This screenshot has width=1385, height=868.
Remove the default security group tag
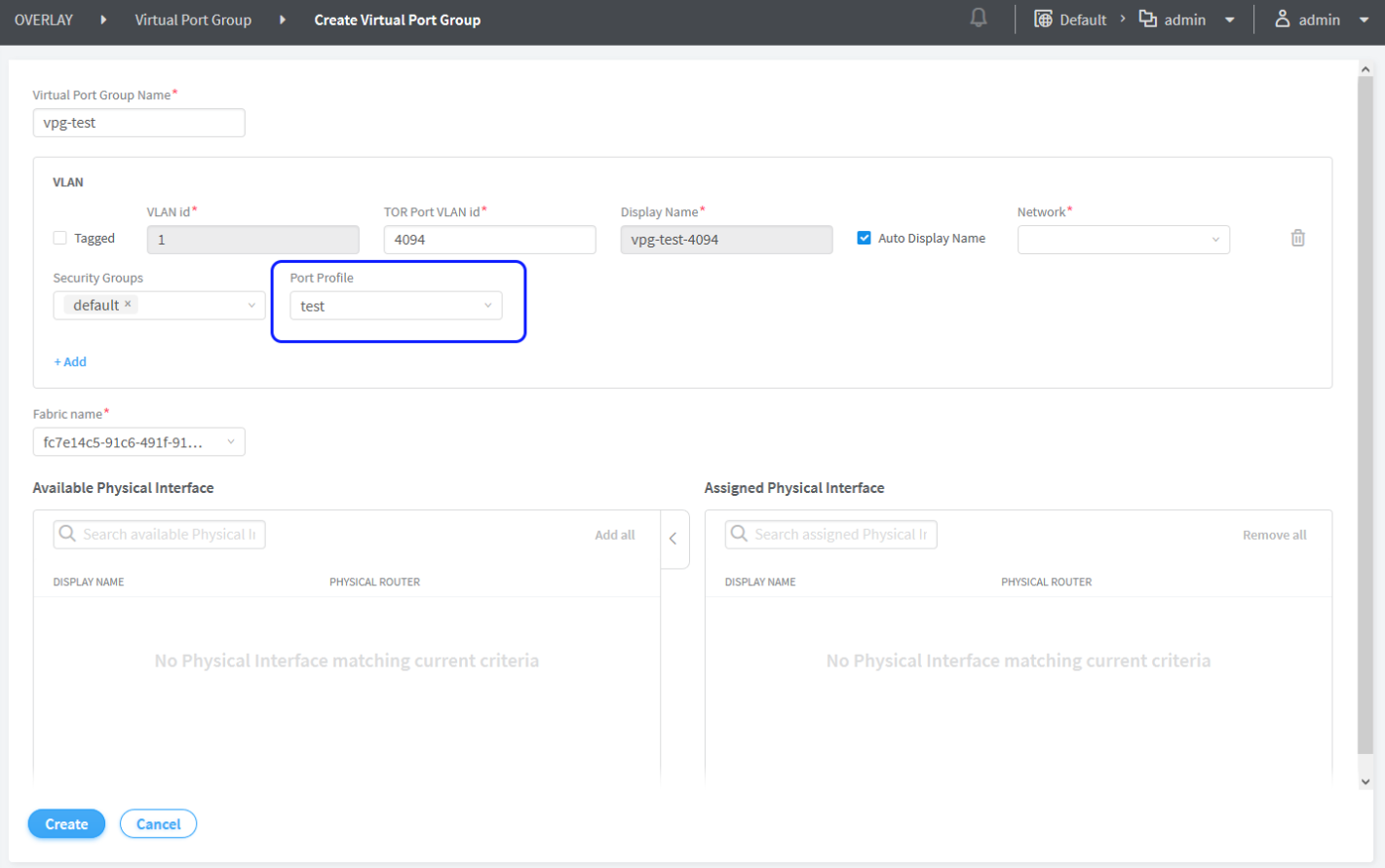pyautogui.click(x=128, y=305)
